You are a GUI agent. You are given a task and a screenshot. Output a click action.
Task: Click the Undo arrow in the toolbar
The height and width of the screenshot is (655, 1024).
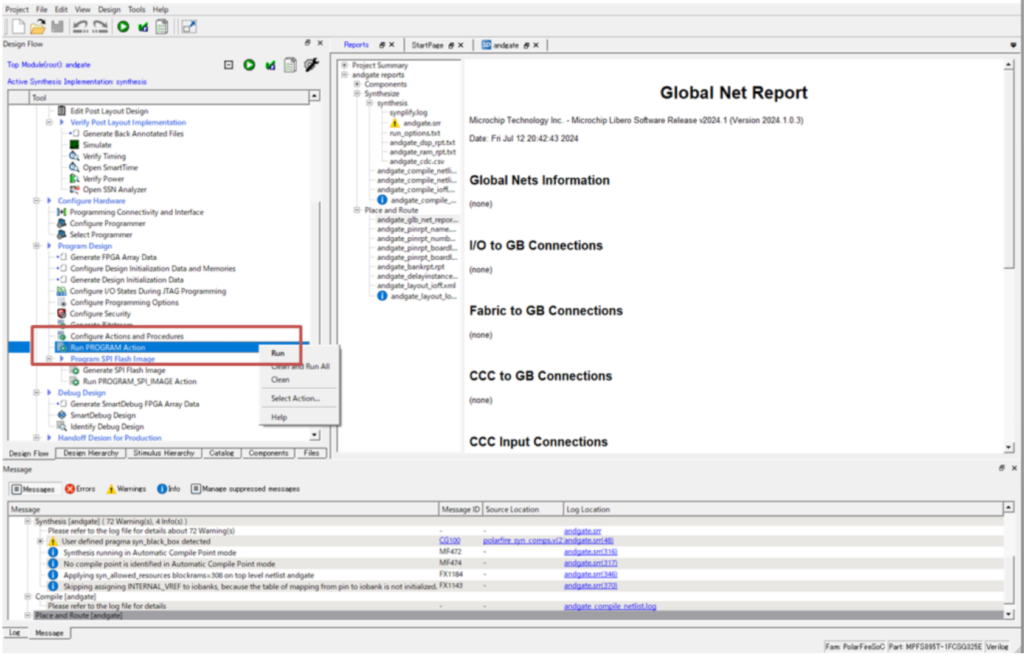click(80, 26)
